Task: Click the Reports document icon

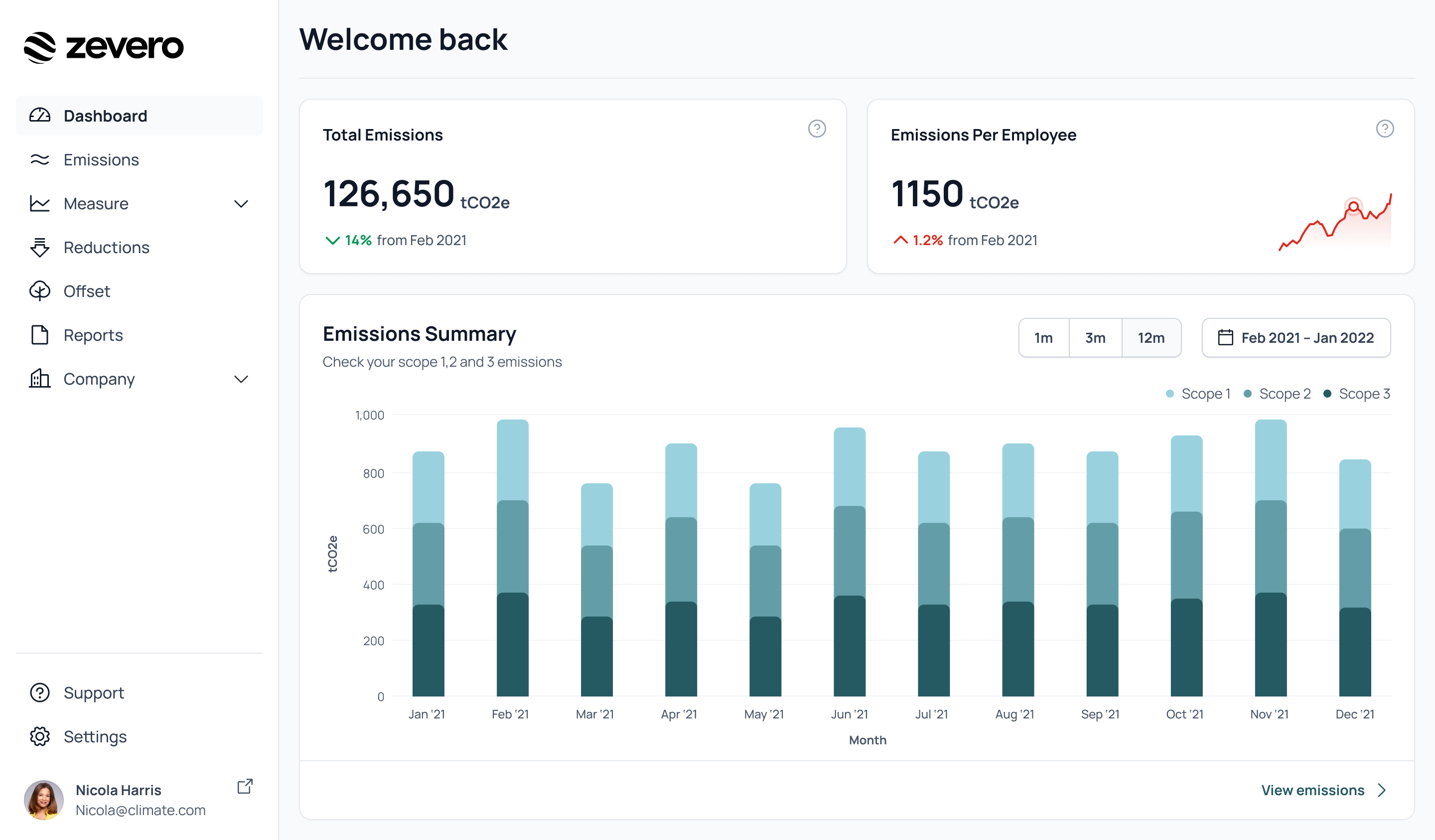Action: [x=40, y=335]
